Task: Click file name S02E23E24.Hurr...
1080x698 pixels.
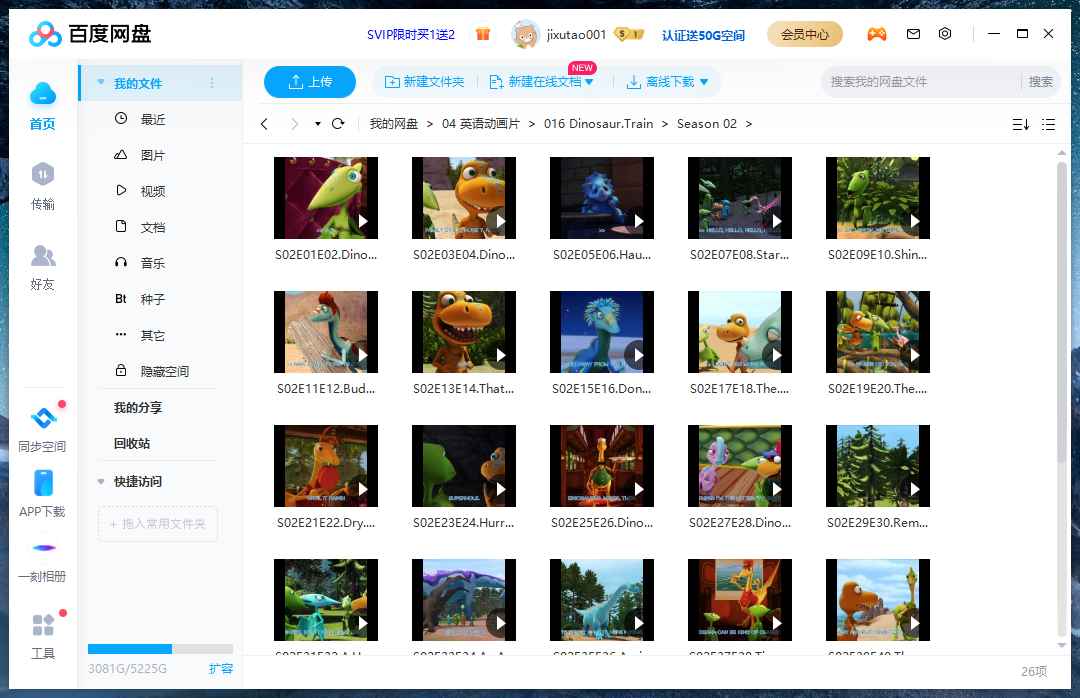Action: pyautogui.click(x=464, y=523)
